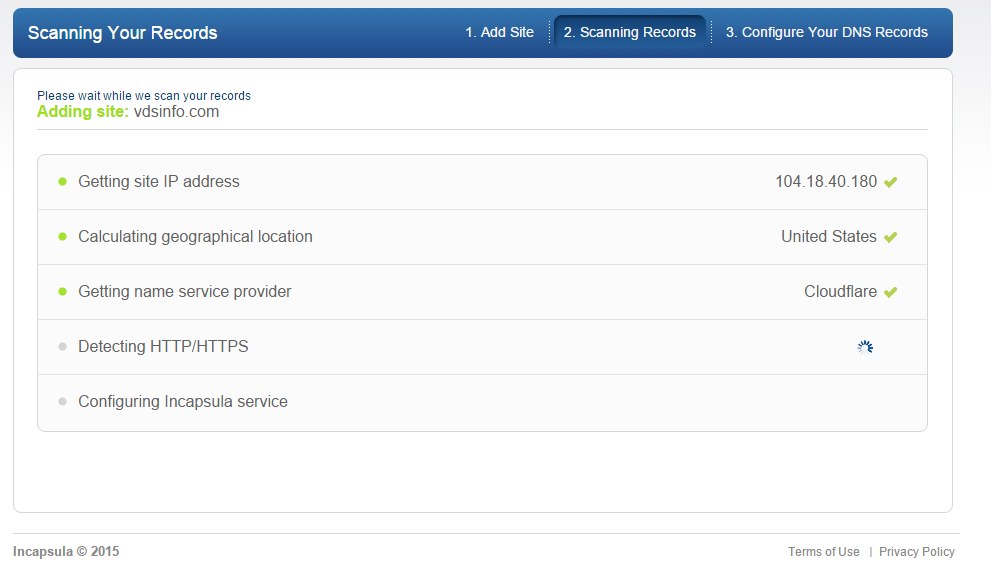Click the site name vdsinfo.com
The height and width of the screenshot is (585, 991).
[176, 112]
